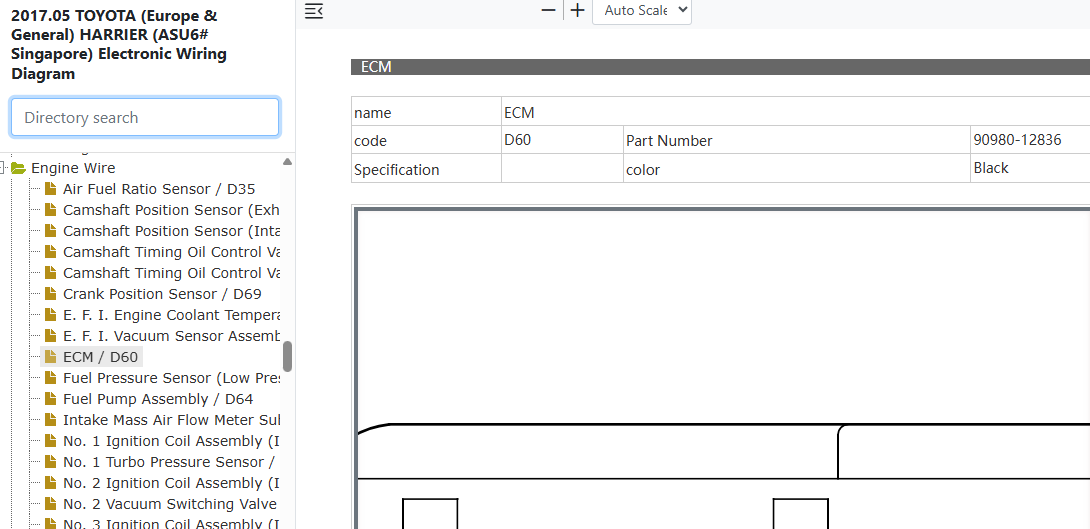This screenshot has height=529, width=1090.
Task: Click document icon beside E. F. I. Vacuum Sensor
Action: (x=50, y=335)
